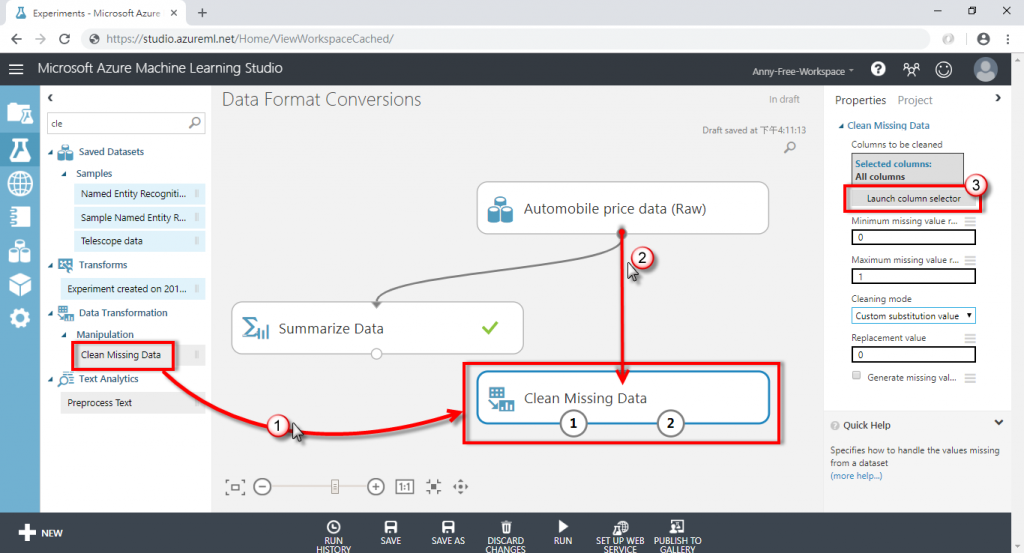Open a new browser tab

point(202,13)
